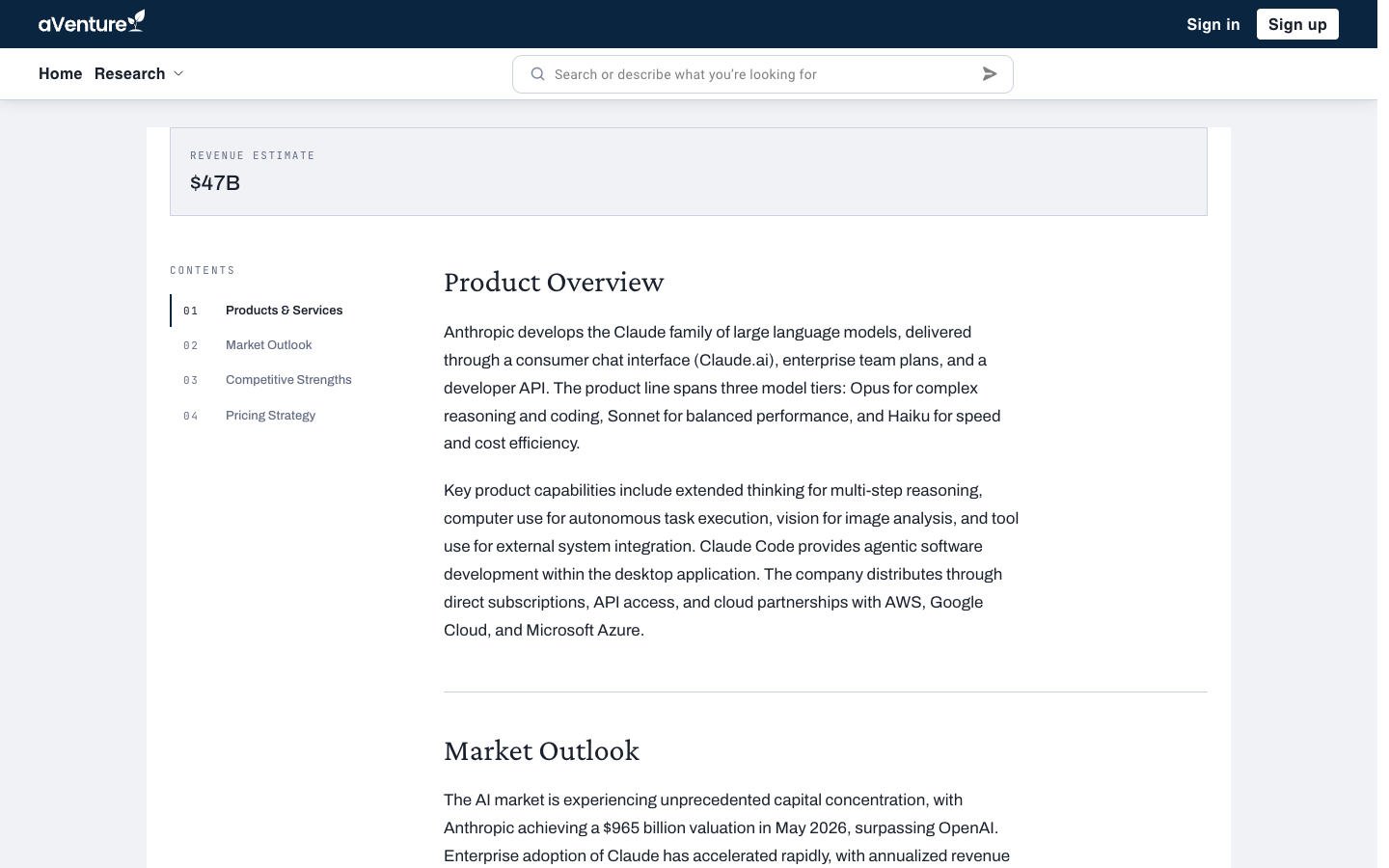Image resolution: width=1389 pixels, height=868 pixels.
Task: Expand the Research menu chevron
Action: click(x=178, y=74)
